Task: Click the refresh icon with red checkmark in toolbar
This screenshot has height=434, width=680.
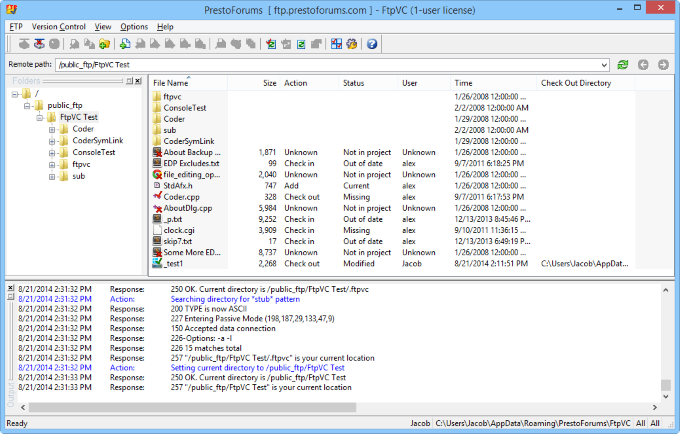Action: click(271, 44)
